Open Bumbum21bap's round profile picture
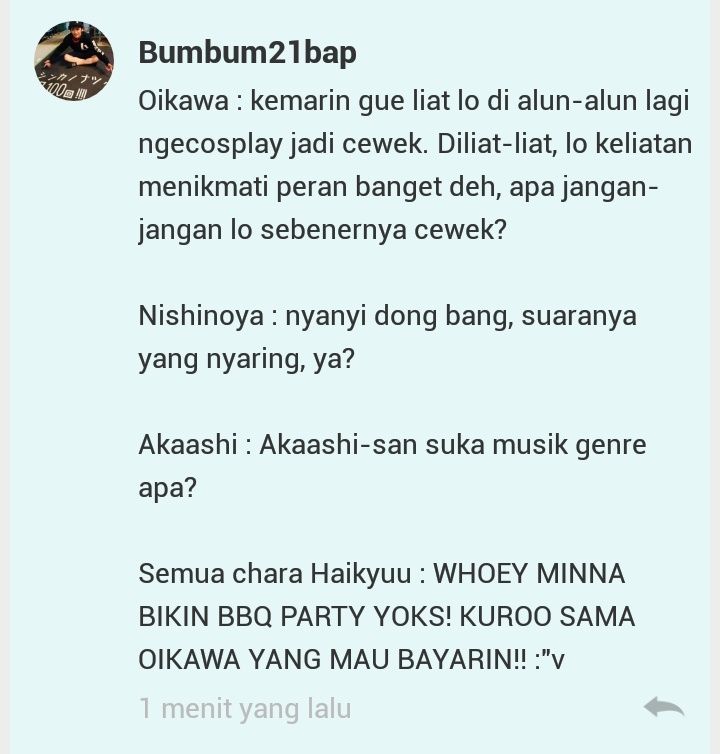 74,61
